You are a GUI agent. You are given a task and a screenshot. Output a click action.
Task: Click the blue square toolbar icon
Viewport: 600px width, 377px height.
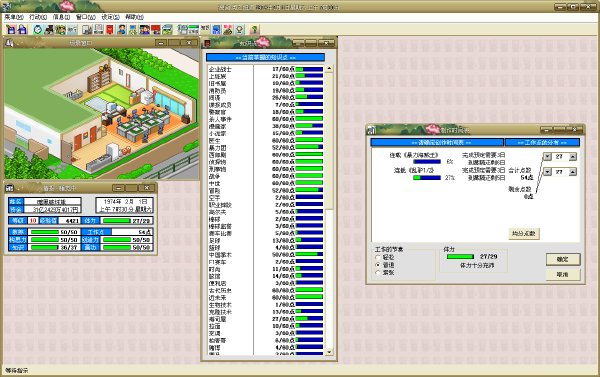pyautogui.click(x=217, y=29)
